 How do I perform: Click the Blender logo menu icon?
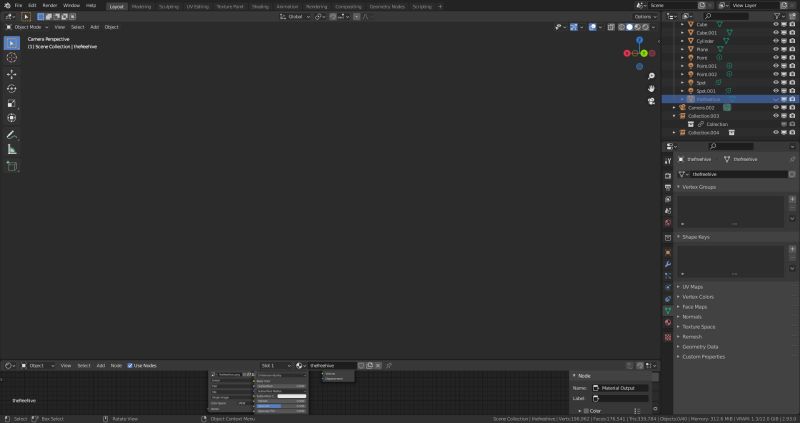click(7, 6)
